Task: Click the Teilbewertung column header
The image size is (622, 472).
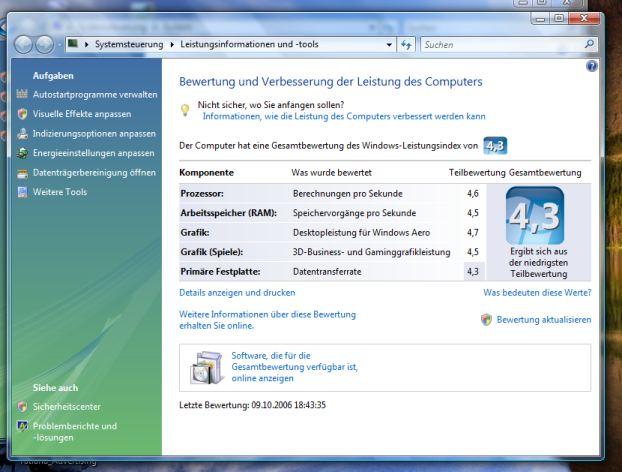Action: click(x=477, y=173)
